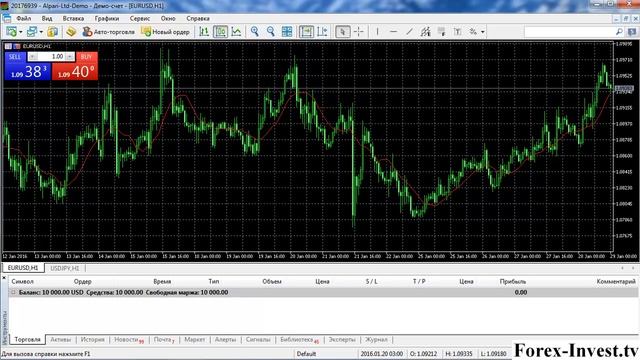Screen dimensions: 640x360
Task: Toggle chart auto scroll
Action: coord(306,31)
